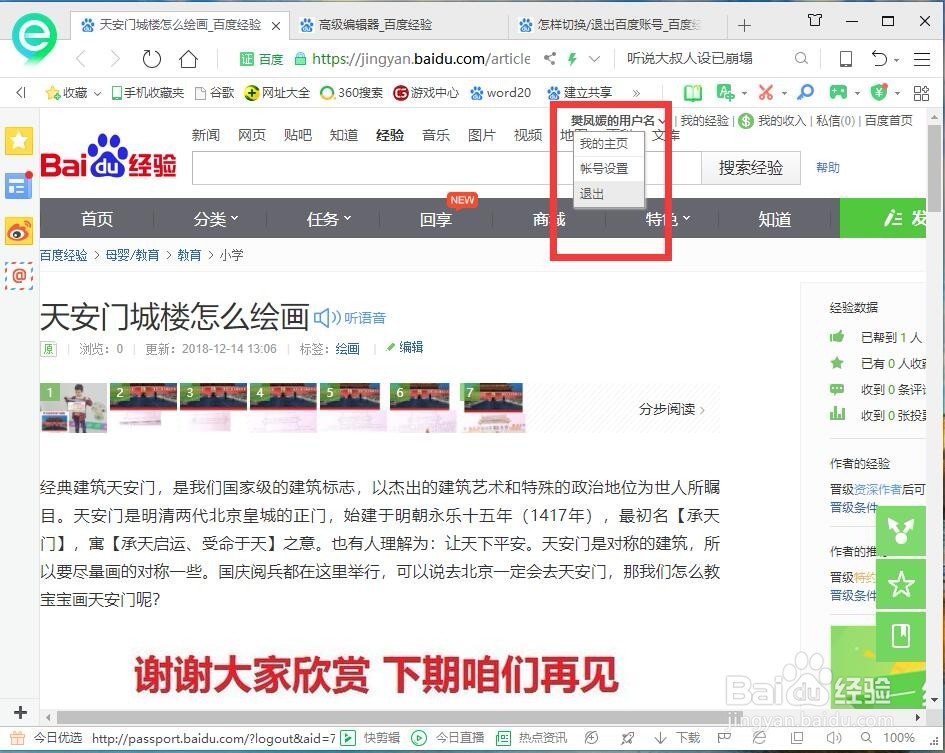
Task: Click the browser back arrow
Action: pyautogui.click(x=81, y=59)
